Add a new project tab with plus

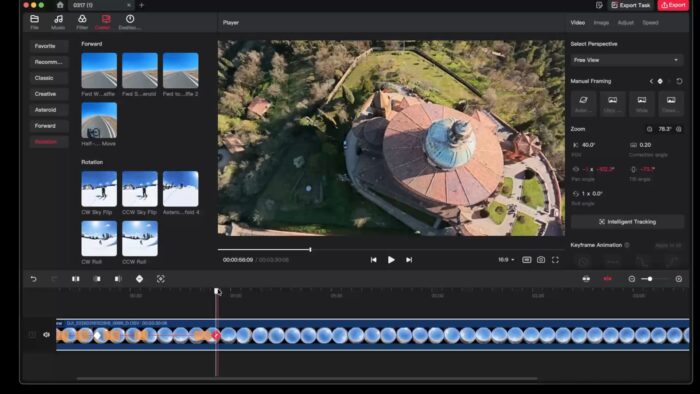142,5
